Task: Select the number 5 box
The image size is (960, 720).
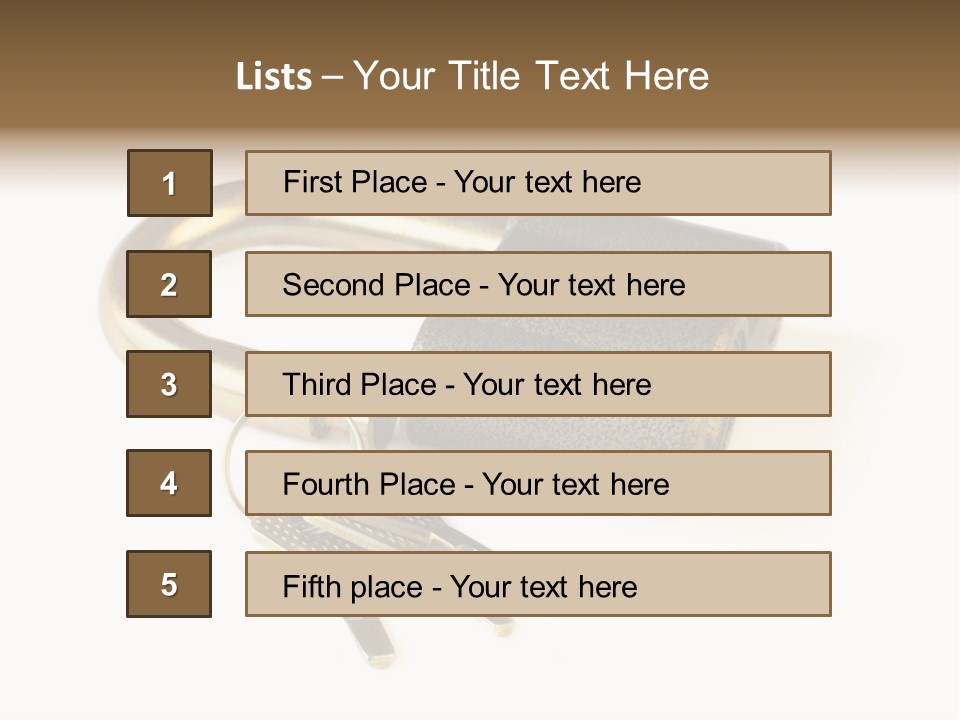Action: (169, 584)
